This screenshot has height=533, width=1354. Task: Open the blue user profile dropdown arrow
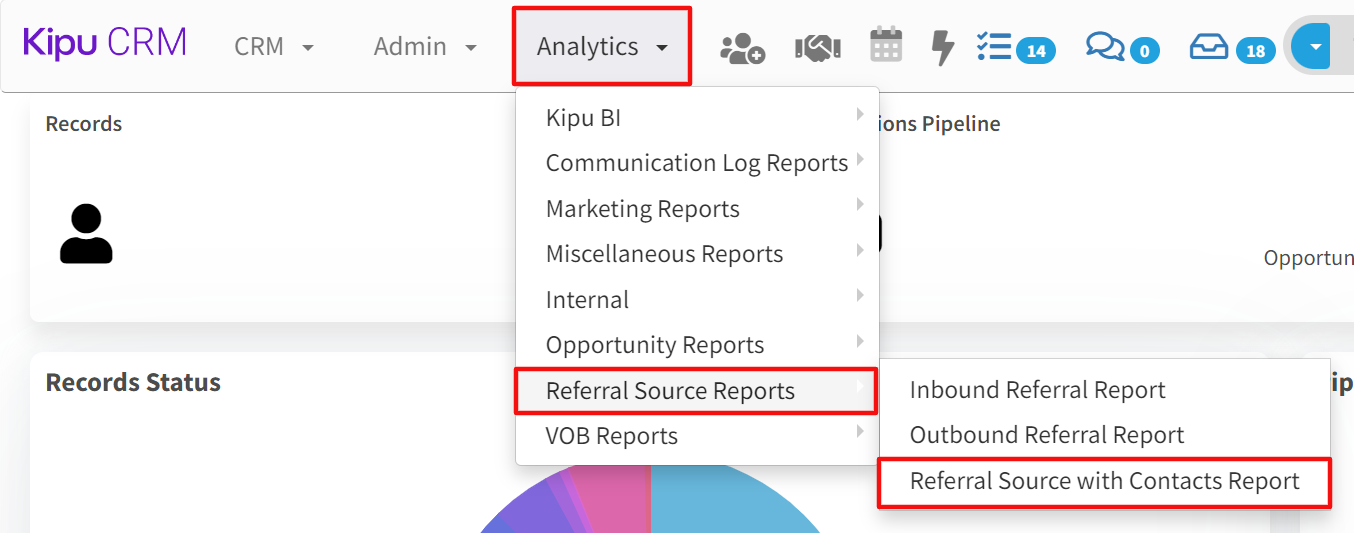(1315, 46)
